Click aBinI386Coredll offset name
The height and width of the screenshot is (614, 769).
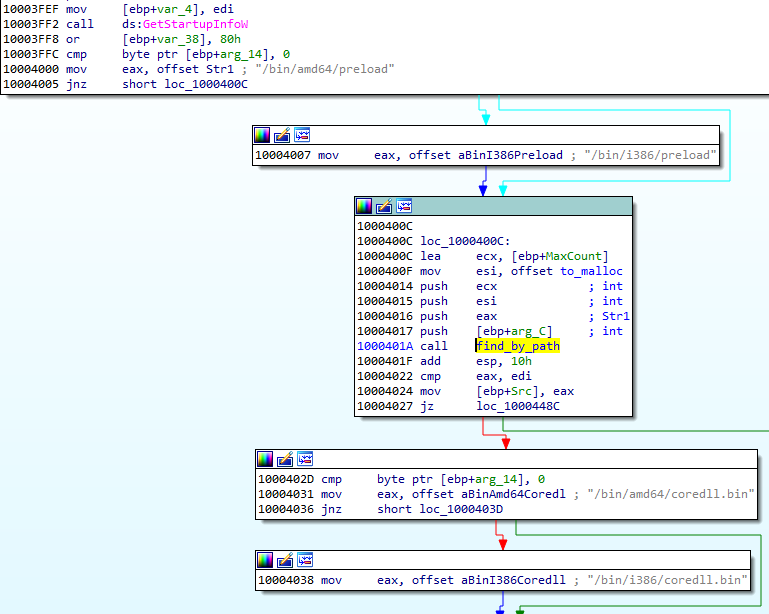coord(513,580)
